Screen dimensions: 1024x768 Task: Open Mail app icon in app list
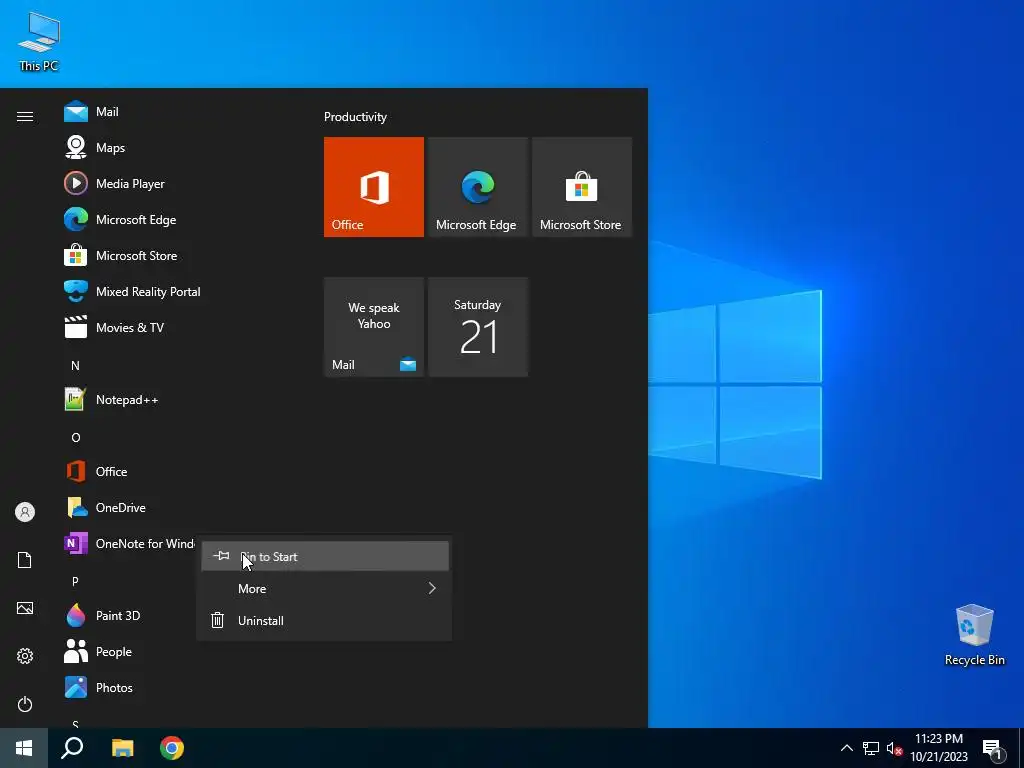[x=76, y=112]
